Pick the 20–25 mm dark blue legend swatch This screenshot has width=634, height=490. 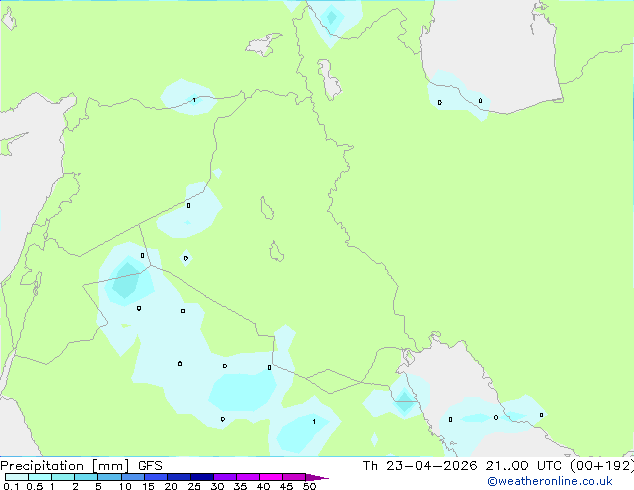coord(179,477)
